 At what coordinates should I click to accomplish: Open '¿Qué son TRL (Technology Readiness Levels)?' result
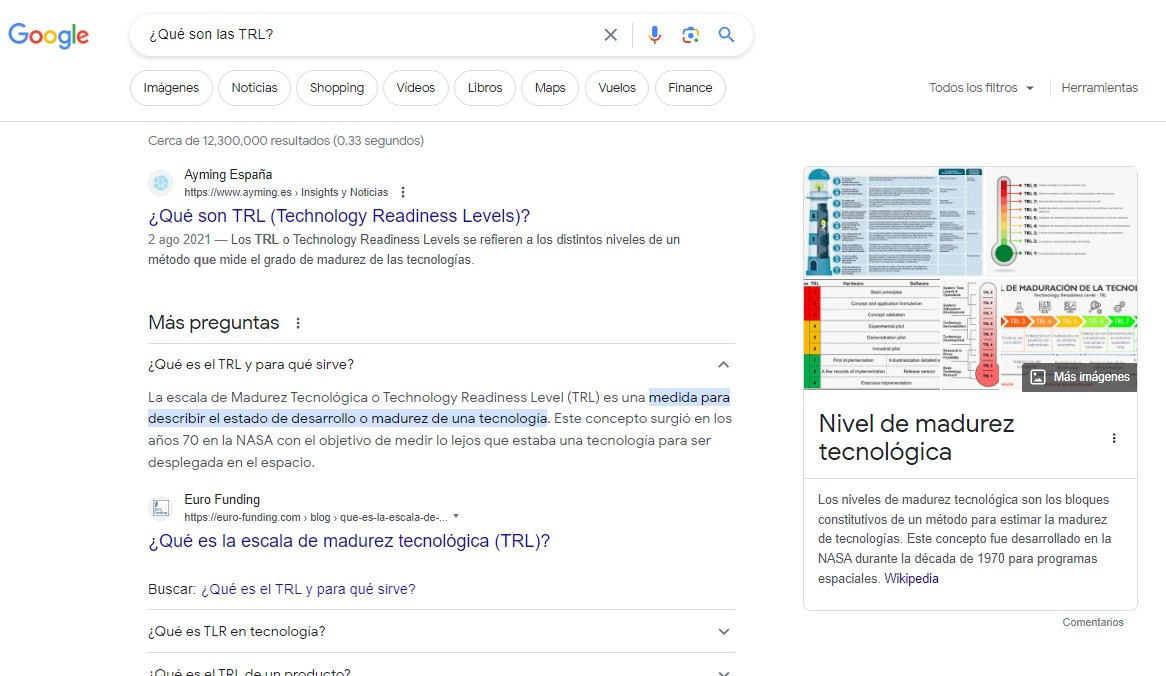click(x=339, y=216)
